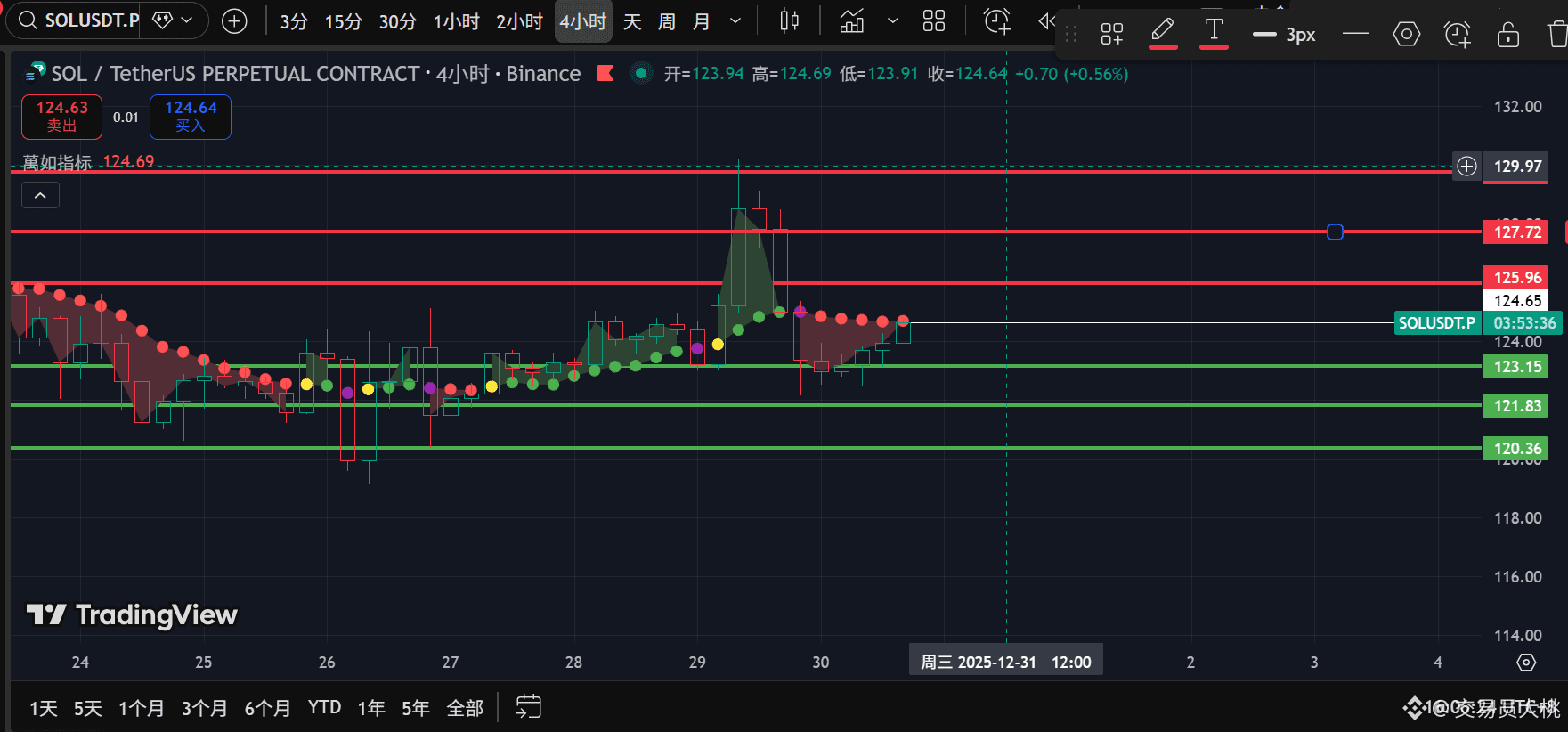Viewport: 1568px width, 732px height.
Task: Switch to the monthly 月 timeframe
Action: [x=701, y=21]
